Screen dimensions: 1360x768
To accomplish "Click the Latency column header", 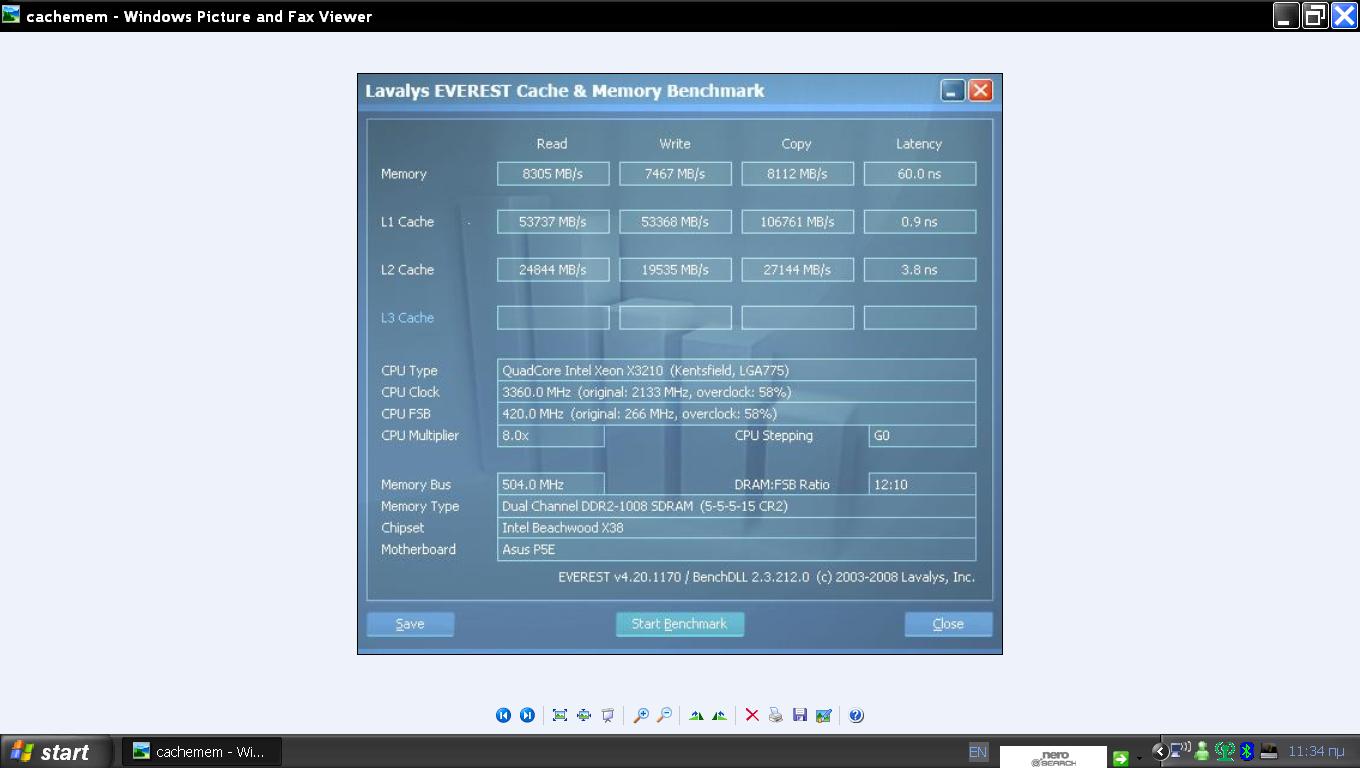I will [919, 144].
